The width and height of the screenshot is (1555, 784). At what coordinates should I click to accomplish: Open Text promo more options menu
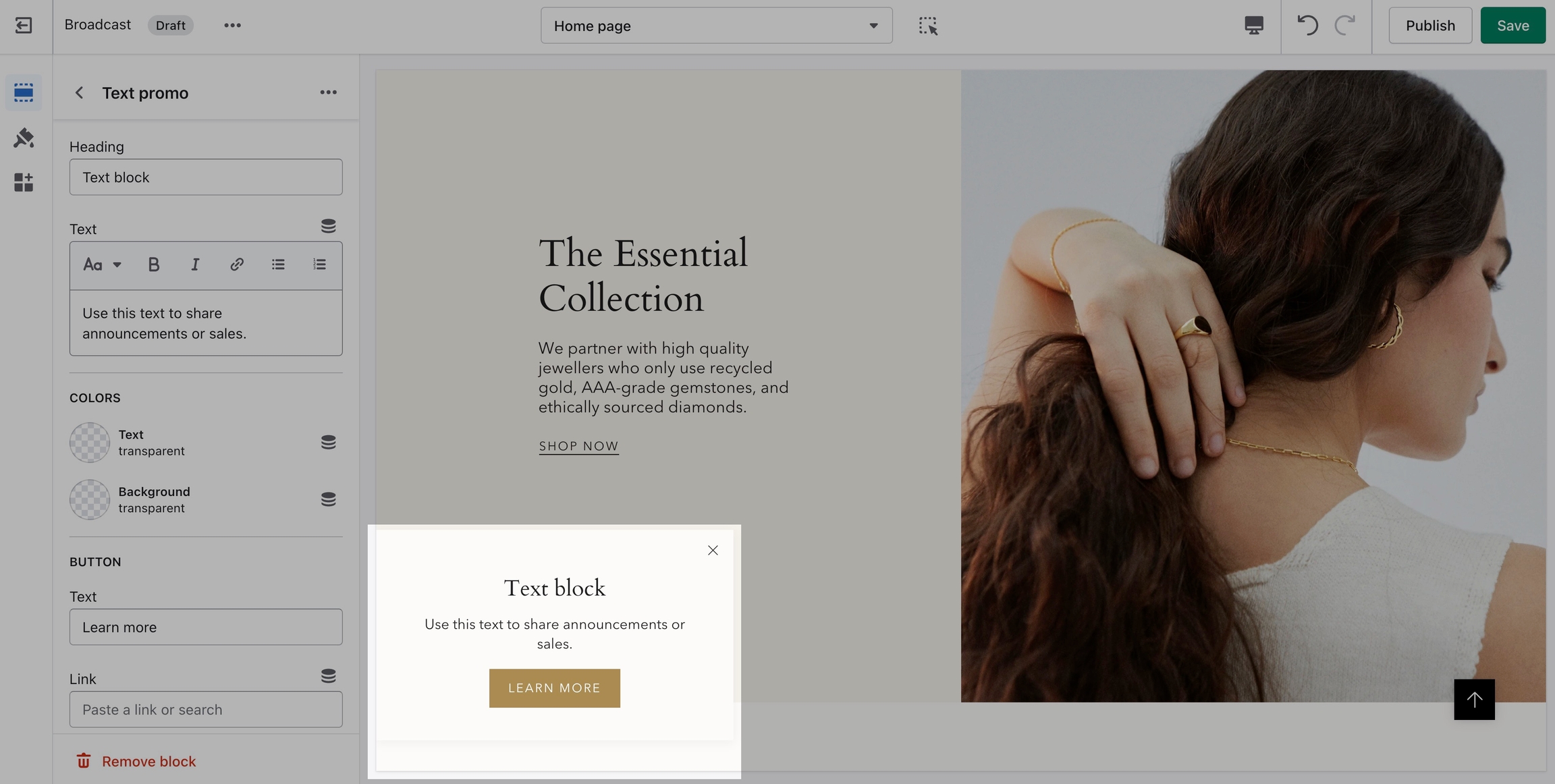pyautogui.click(x=328, y=92)
